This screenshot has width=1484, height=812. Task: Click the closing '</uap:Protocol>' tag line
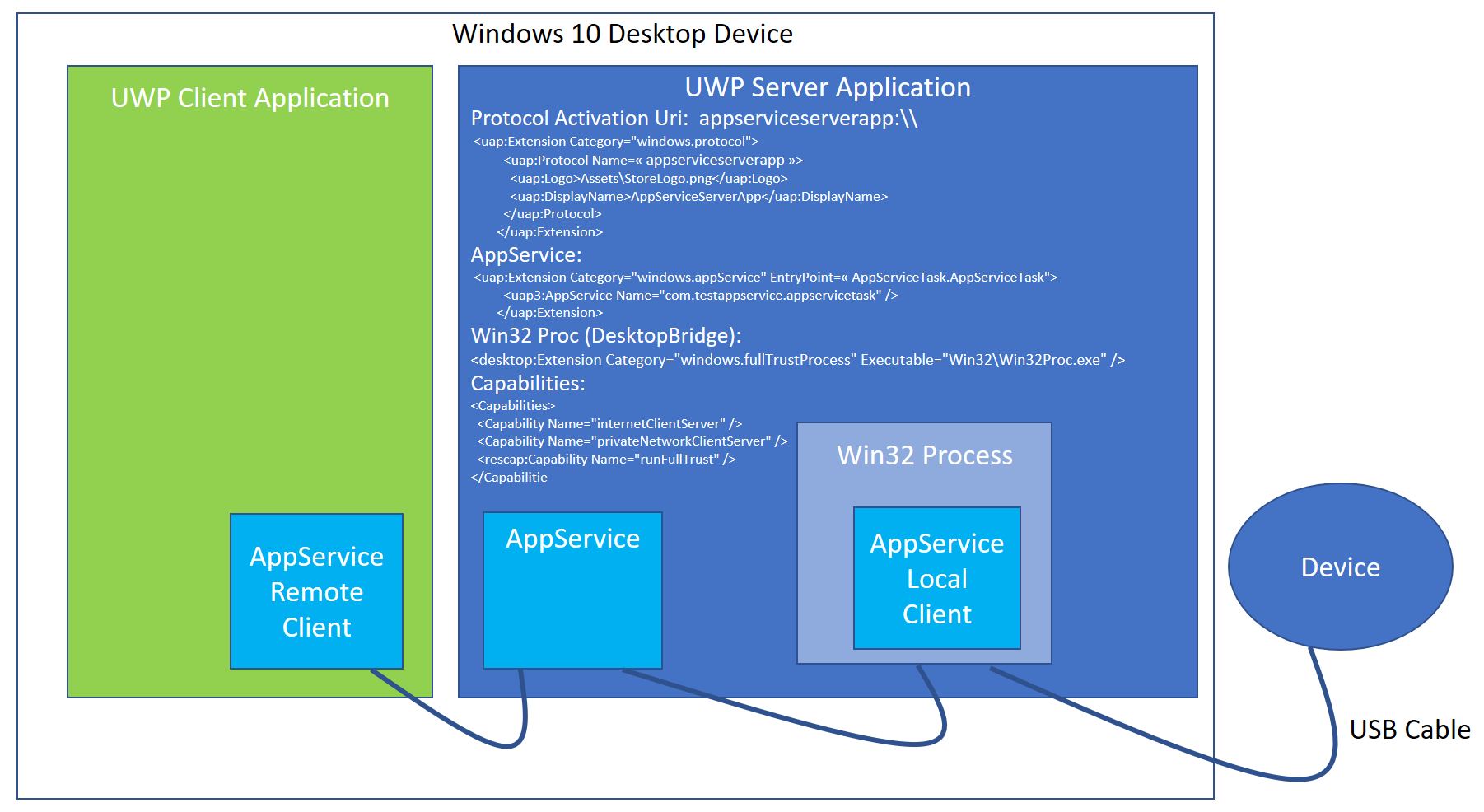pos(553,214)
